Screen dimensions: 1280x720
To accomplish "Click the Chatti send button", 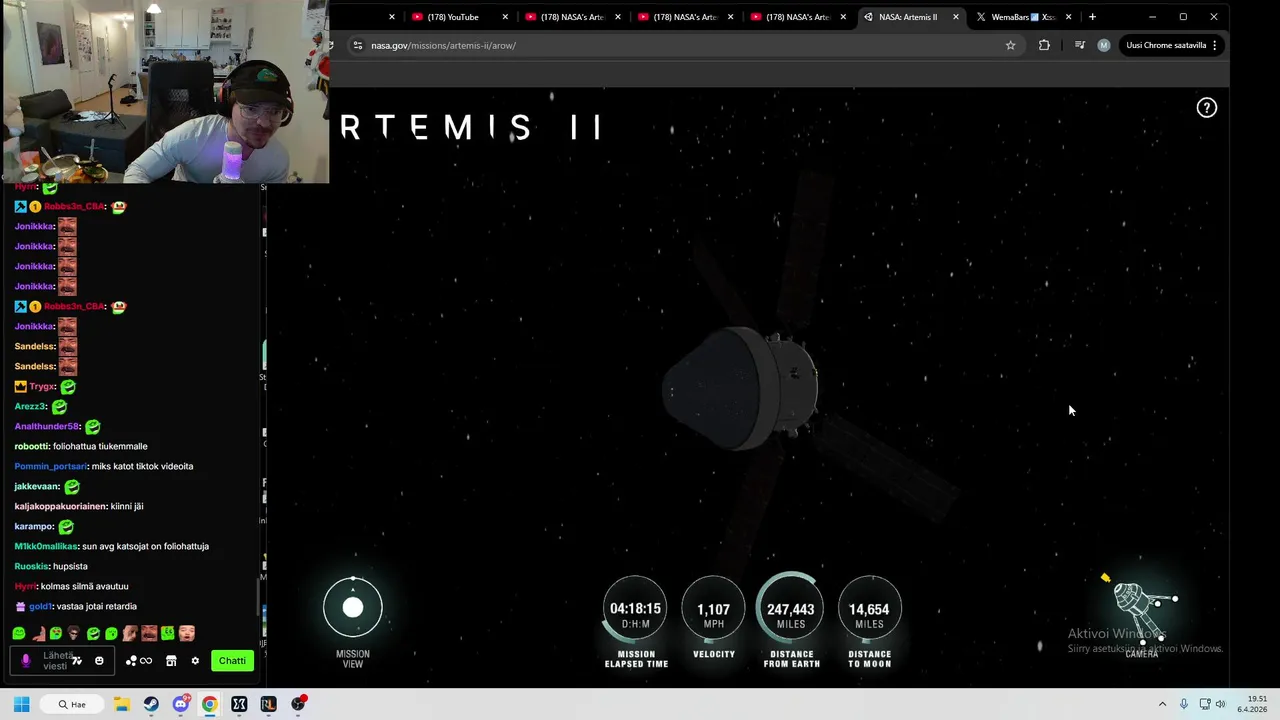I will pyautogui.click(x=232, y=661).
